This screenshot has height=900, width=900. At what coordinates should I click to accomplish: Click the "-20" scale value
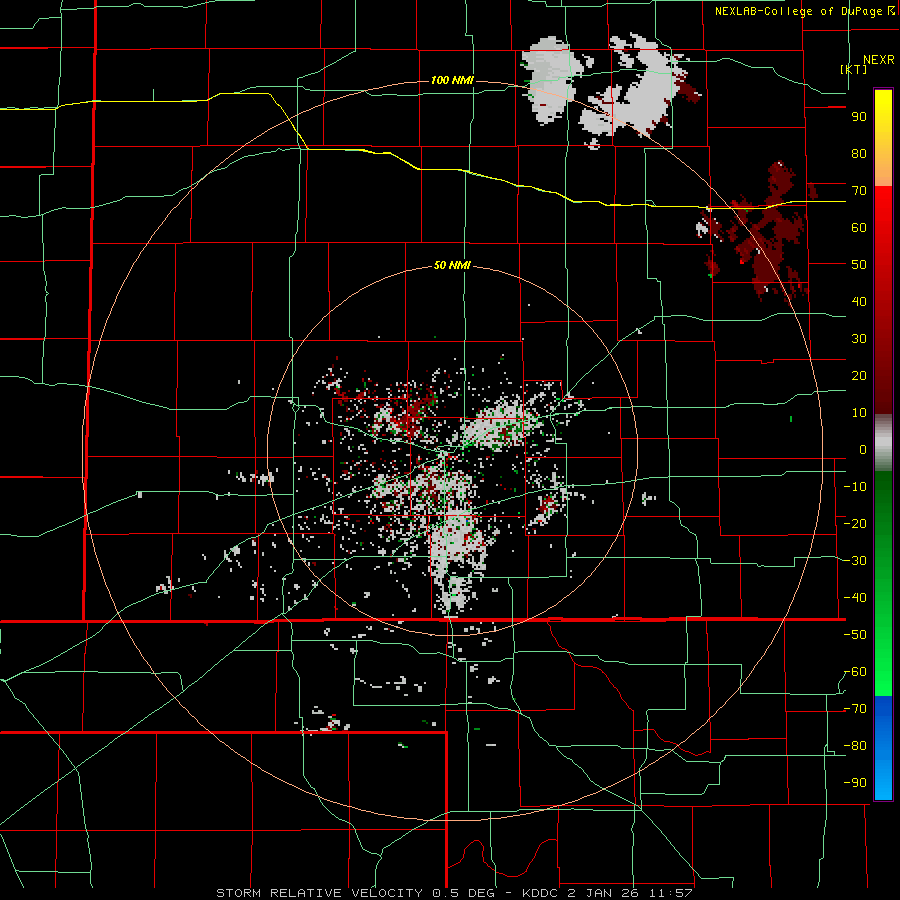click(x=855, y=523)
